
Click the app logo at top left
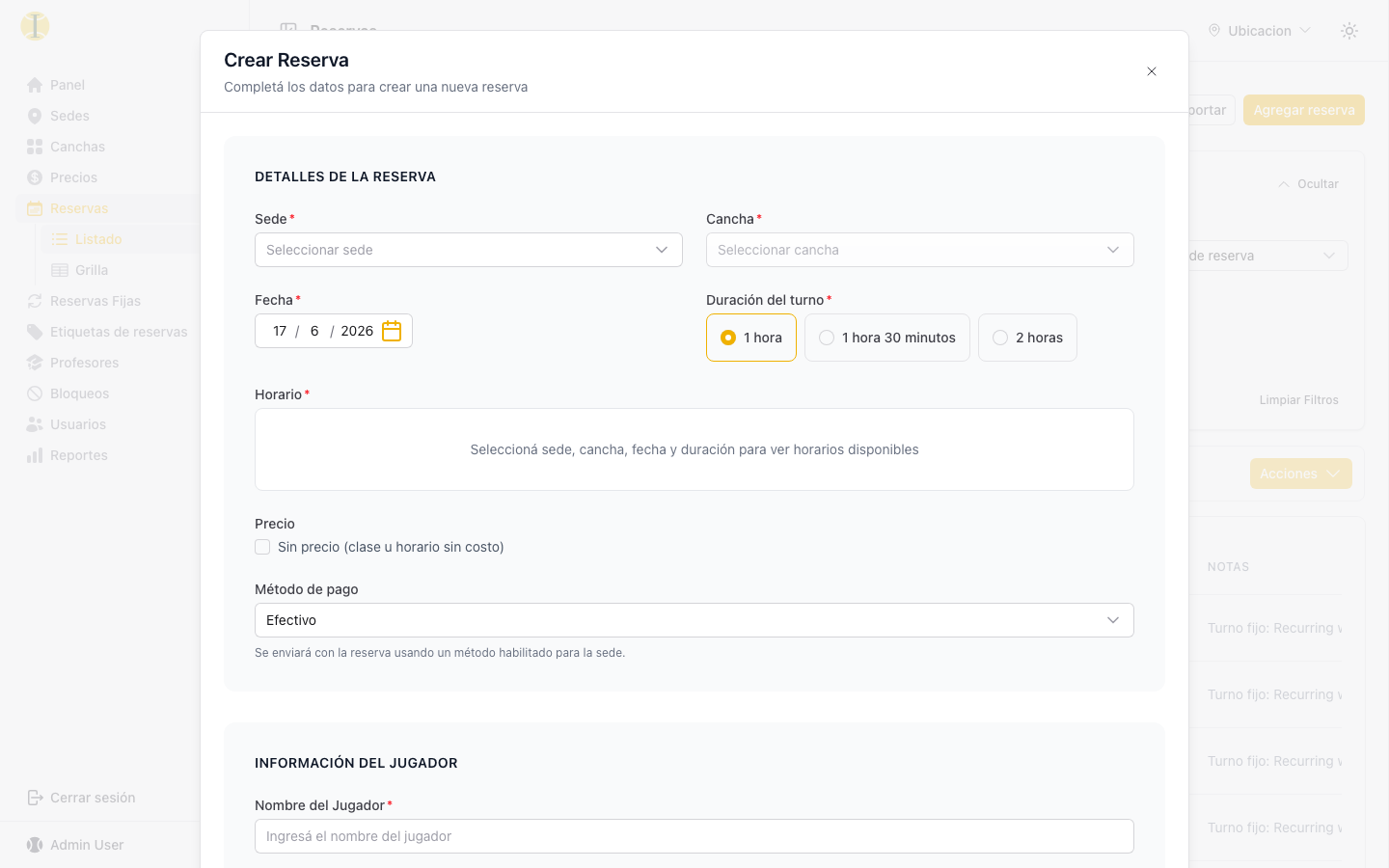click(x=35, y=26)
